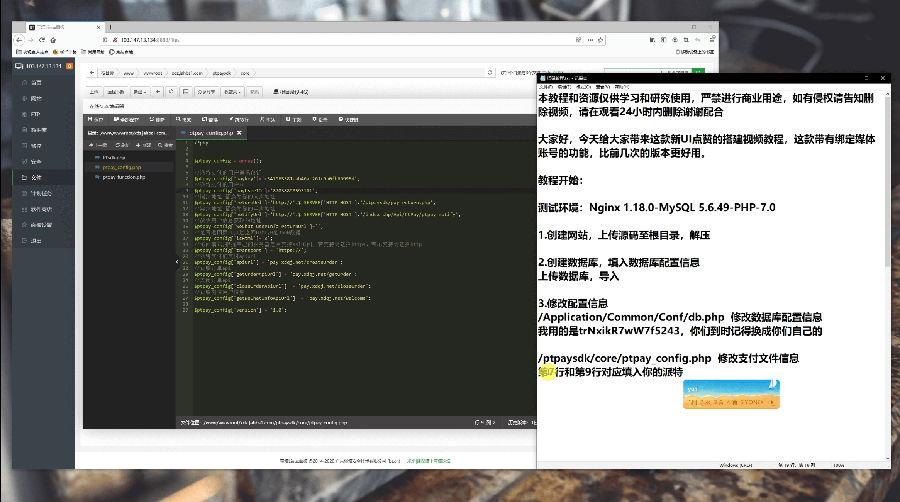This screenshot has height=502, width=900.
Task: Expand the 新建 (New) dropdown in file manager
Action: pos(140,92)
